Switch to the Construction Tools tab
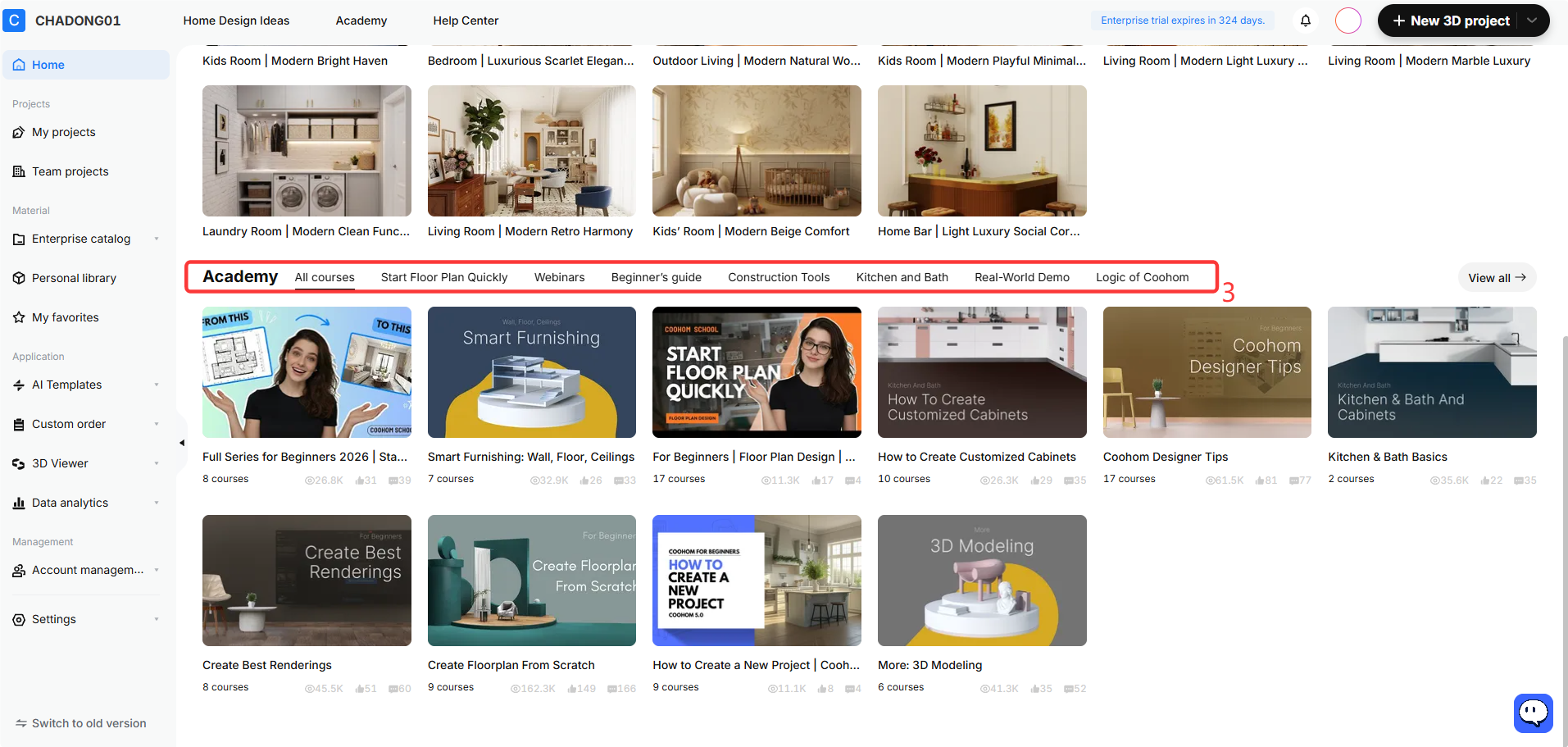 pos(779,277)
